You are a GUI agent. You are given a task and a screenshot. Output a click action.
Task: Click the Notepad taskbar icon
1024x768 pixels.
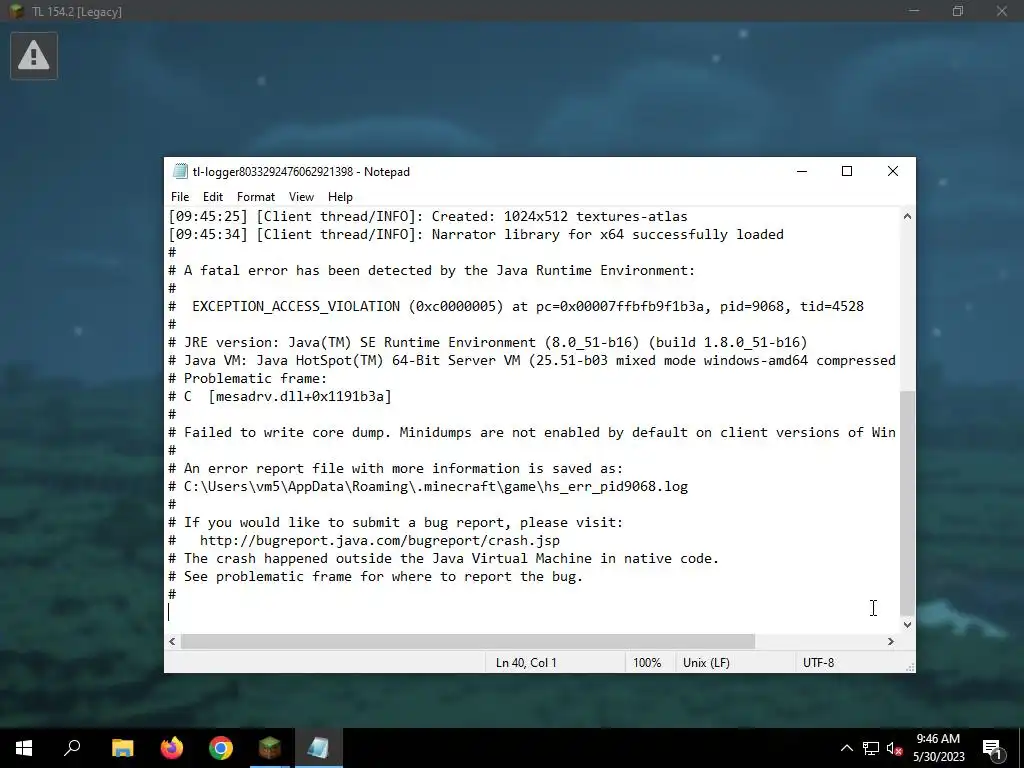[319, 748]
